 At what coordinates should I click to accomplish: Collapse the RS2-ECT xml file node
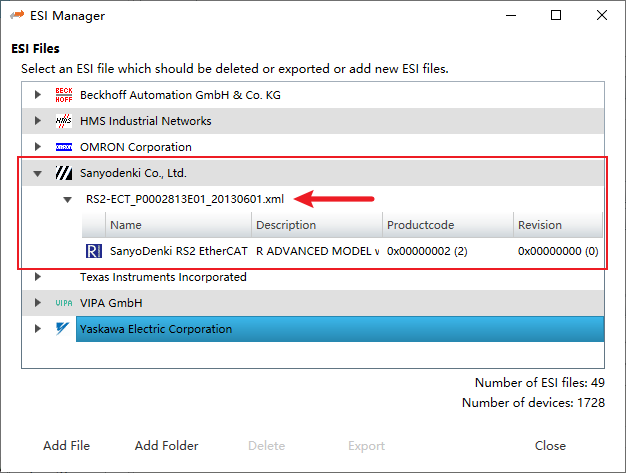pos(67,199)
